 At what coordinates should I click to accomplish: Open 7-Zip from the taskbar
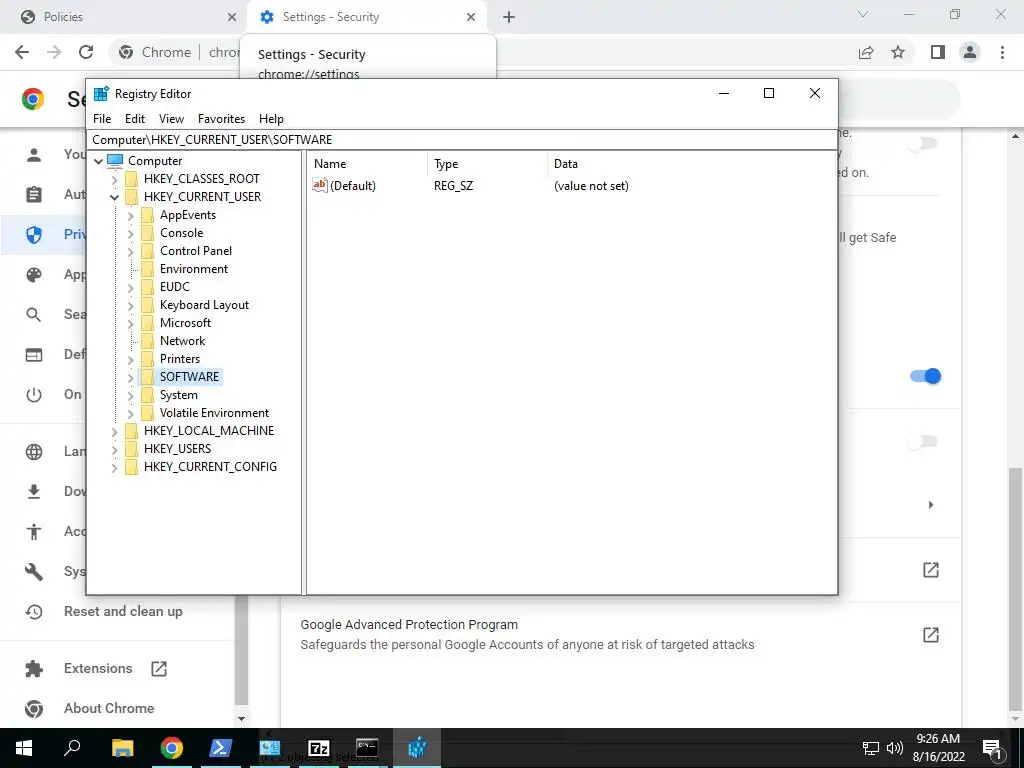coord(319,748)
